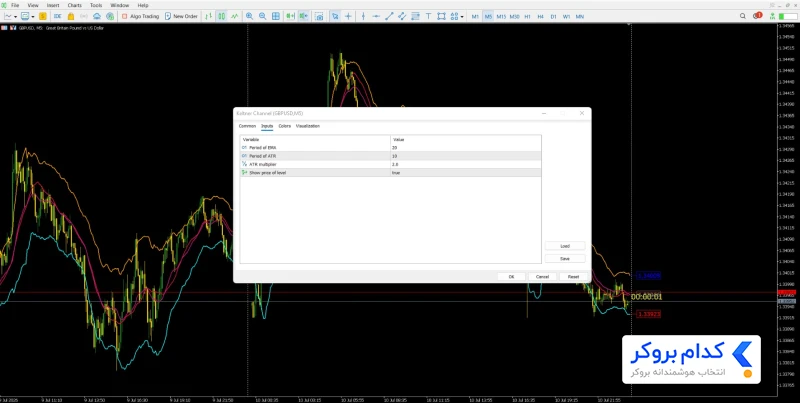
Task: Open the search magnifier in toolbar
Action: 743,16
